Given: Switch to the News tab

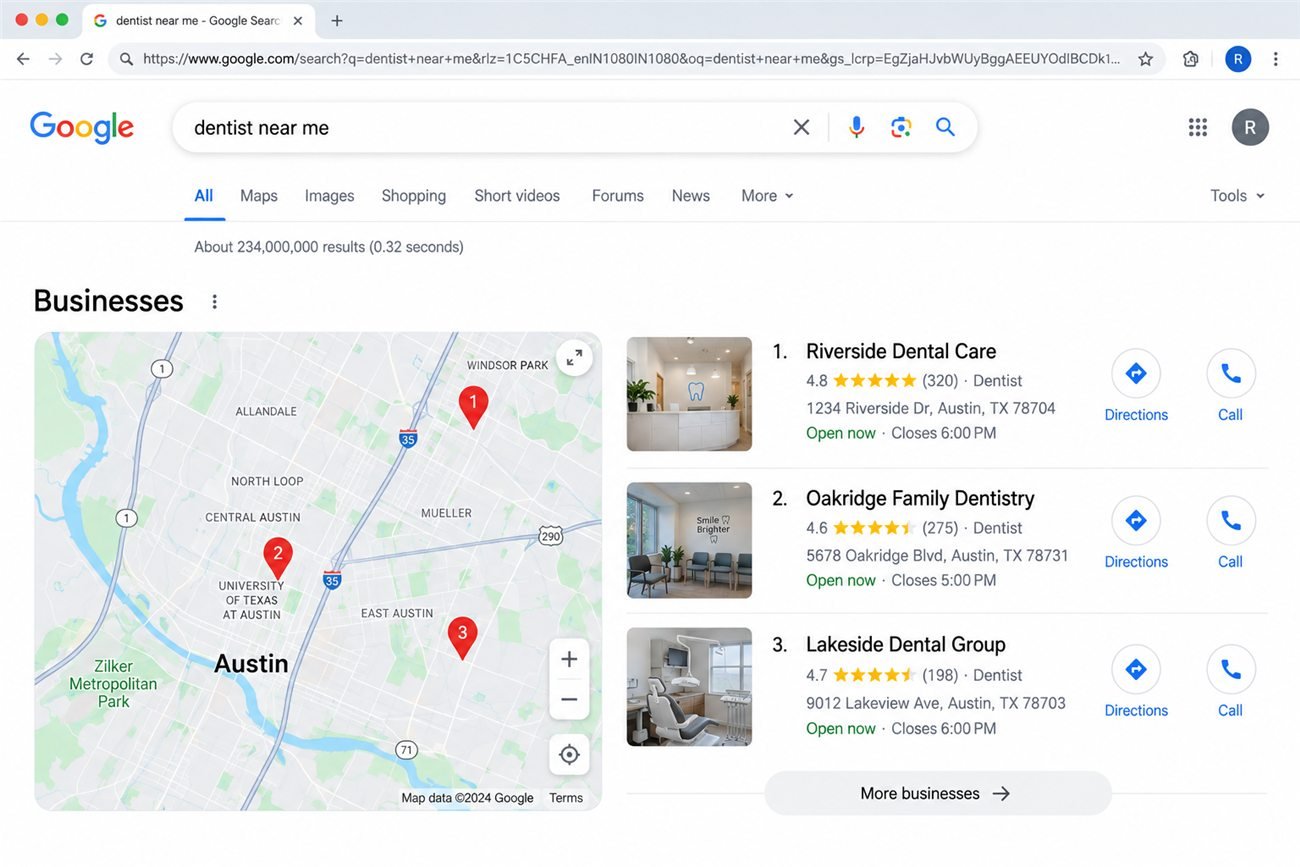Looking at the screenshot, I should pos(691,196).
